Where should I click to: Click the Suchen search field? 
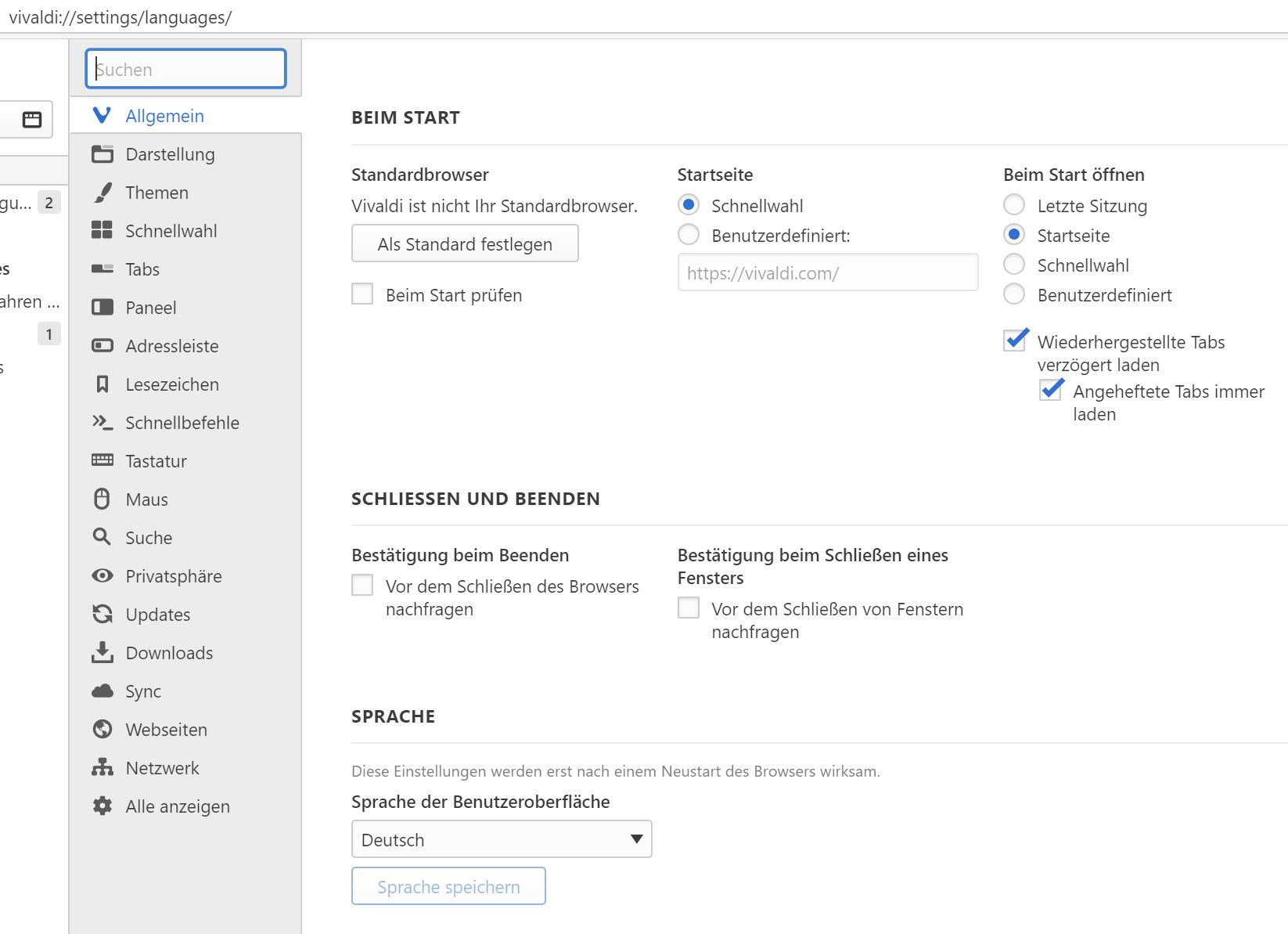186,69
